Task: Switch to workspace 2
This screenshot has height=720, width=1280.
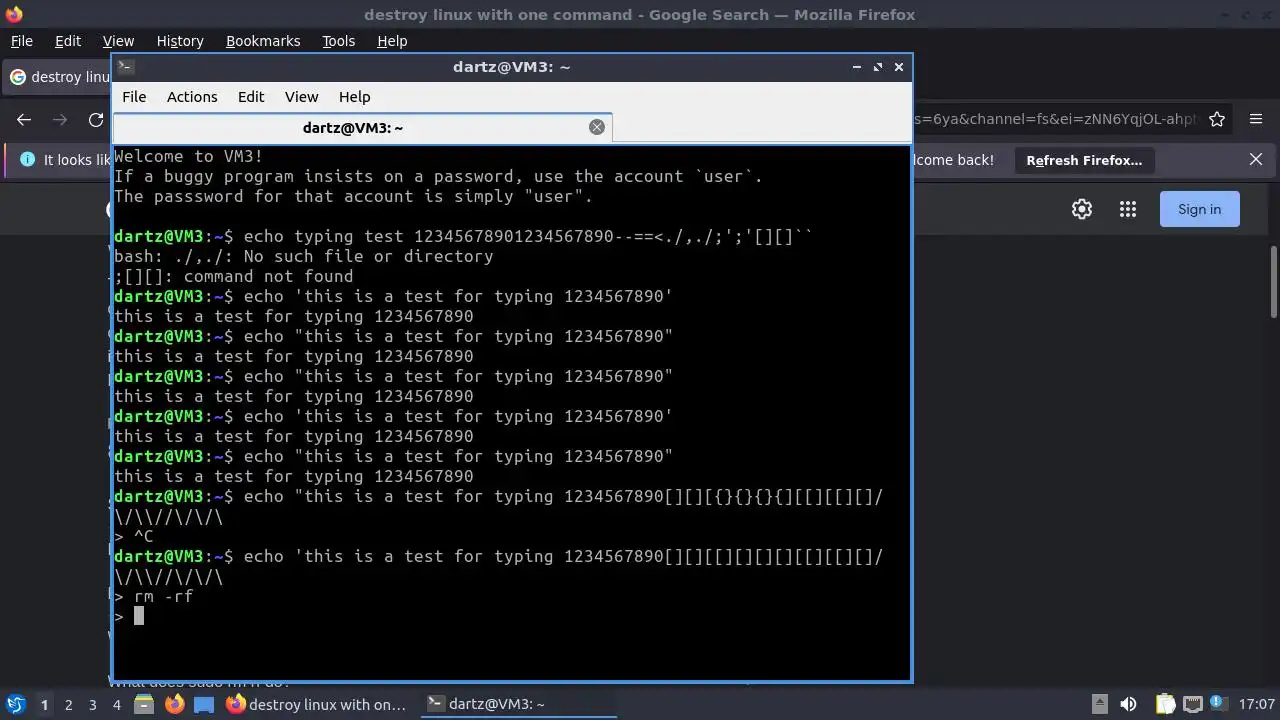Action: tap(68, 704)
